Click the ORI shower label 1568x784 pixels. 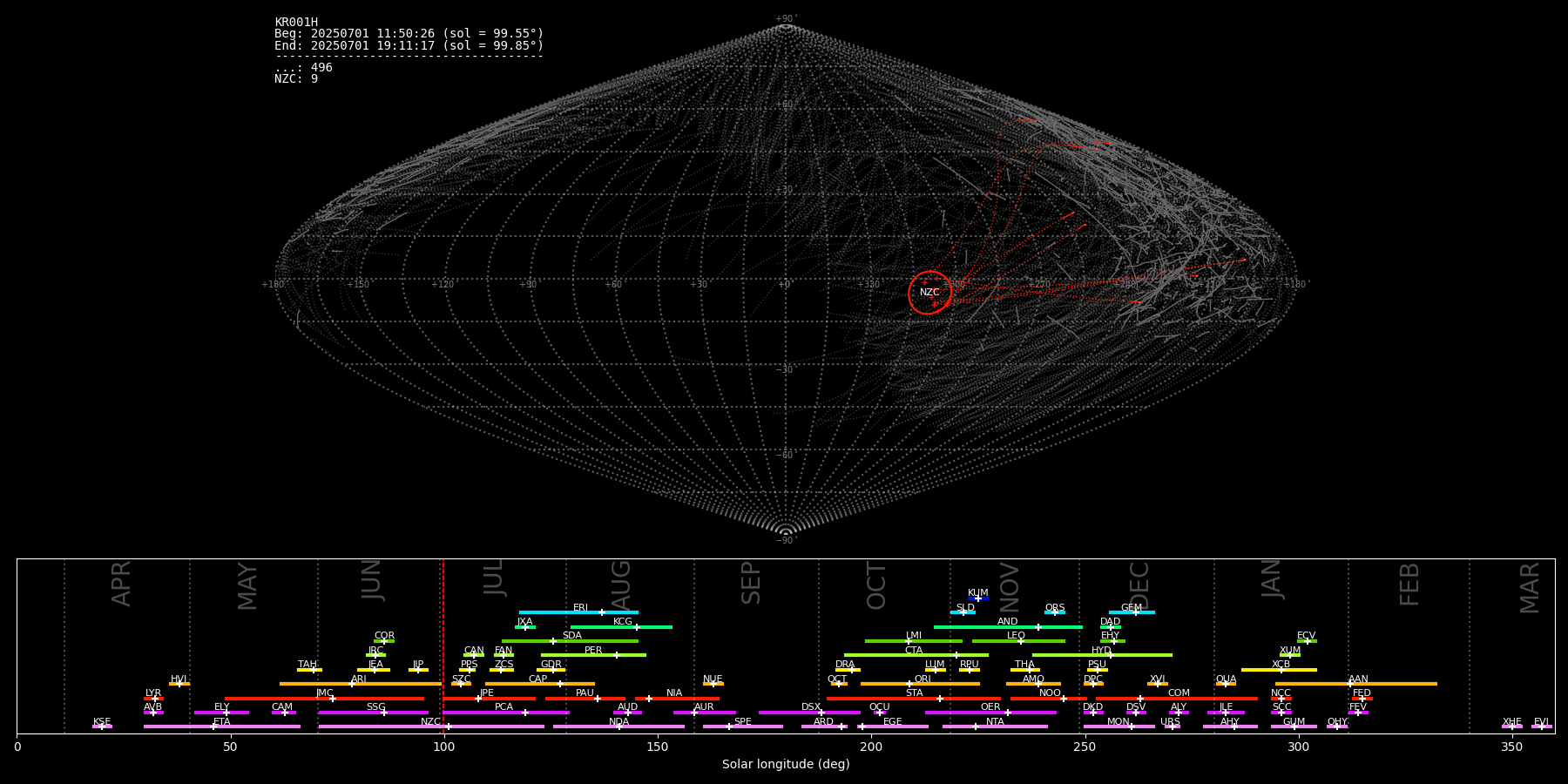tap(923, 679)
